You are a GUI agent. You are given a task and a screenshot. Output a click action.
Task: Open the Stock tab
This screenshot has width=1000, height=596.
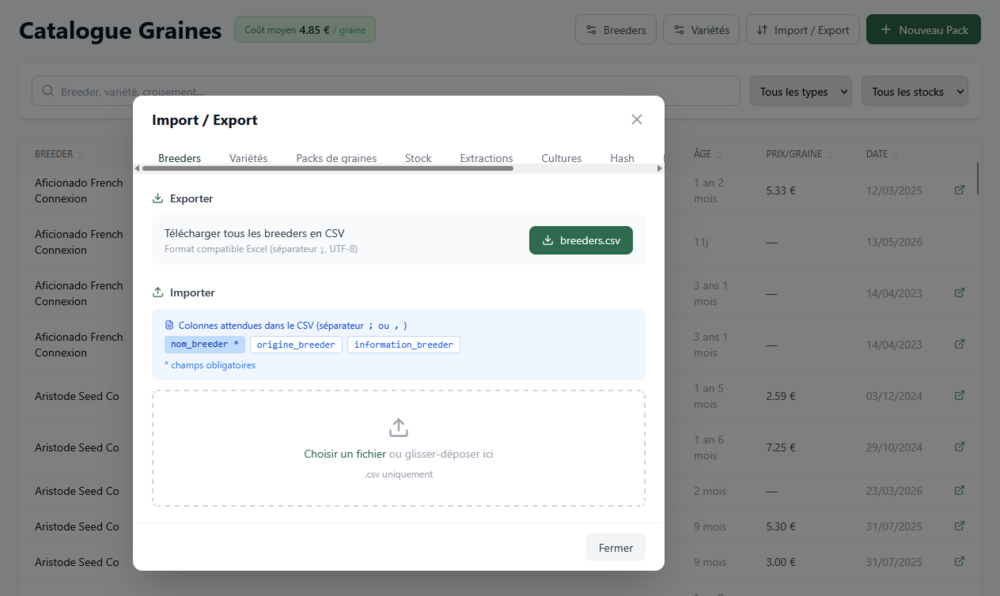[418, 157]
